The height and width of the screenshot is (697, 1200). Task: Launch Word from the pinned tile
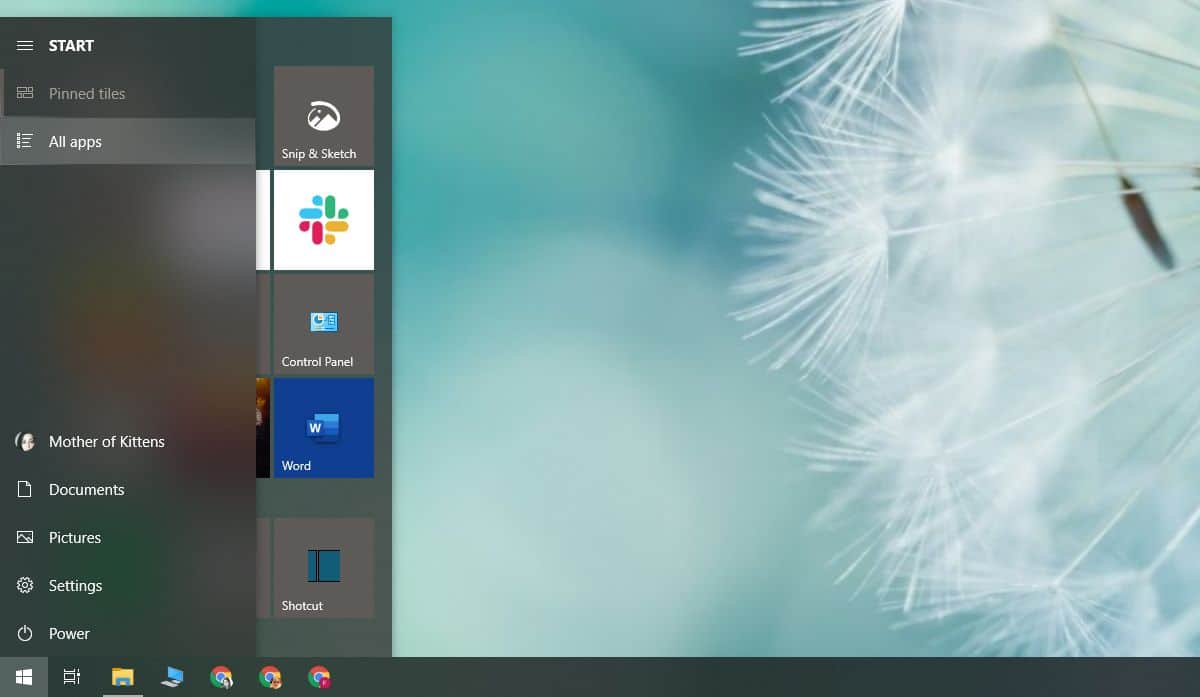324,428
